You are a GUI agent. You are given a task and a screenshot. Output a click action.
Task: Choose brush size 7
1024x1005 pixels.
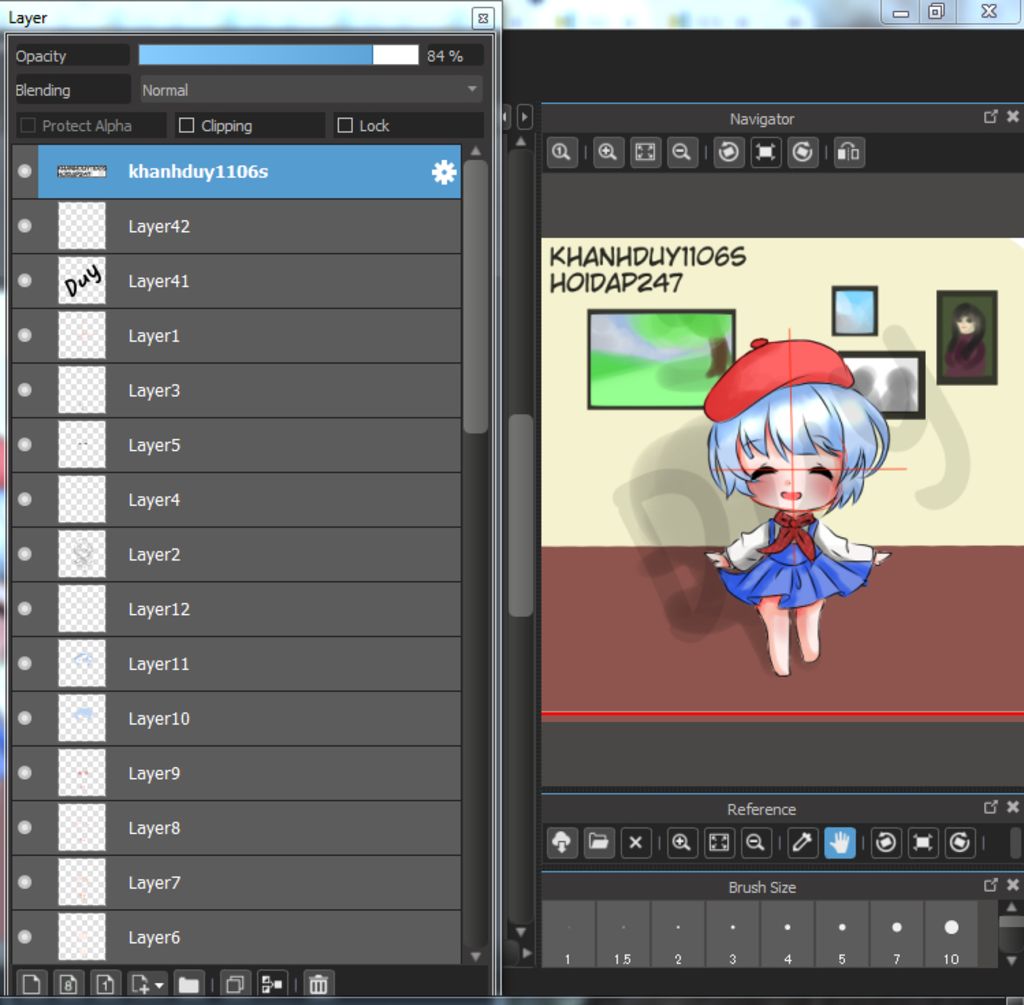(897, 934)
